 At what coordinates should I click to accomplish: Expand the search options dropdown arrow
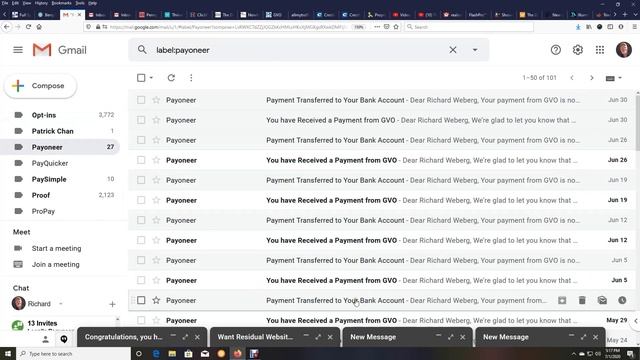pyautogui.click(x=475, y=50)
